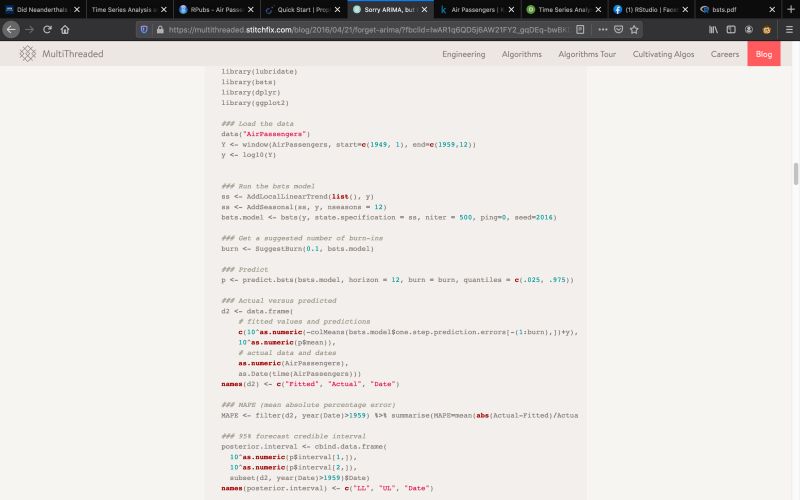Click the 'p <- predict.bsts' code line
800x500 pixels.
point(397,280)
